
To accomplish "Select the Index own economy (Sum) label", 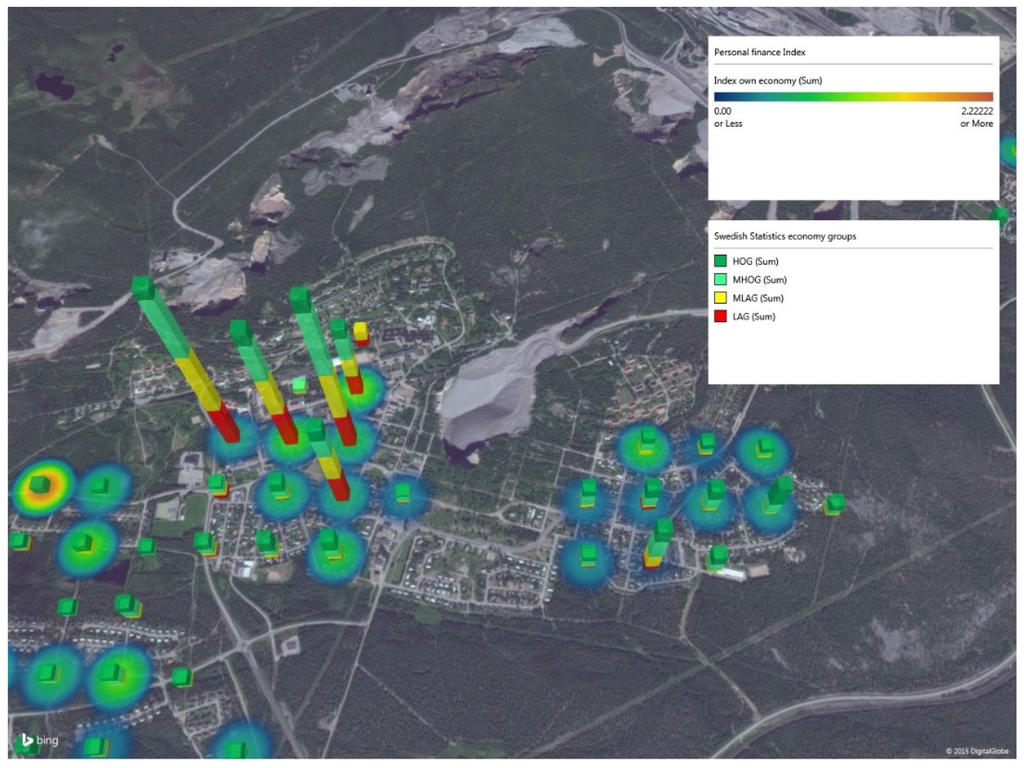I will [767, 79].
